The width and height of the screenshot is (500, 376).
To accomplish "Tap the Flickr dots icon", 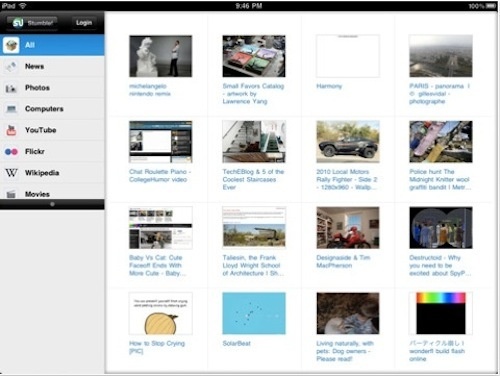I will 11,152.
